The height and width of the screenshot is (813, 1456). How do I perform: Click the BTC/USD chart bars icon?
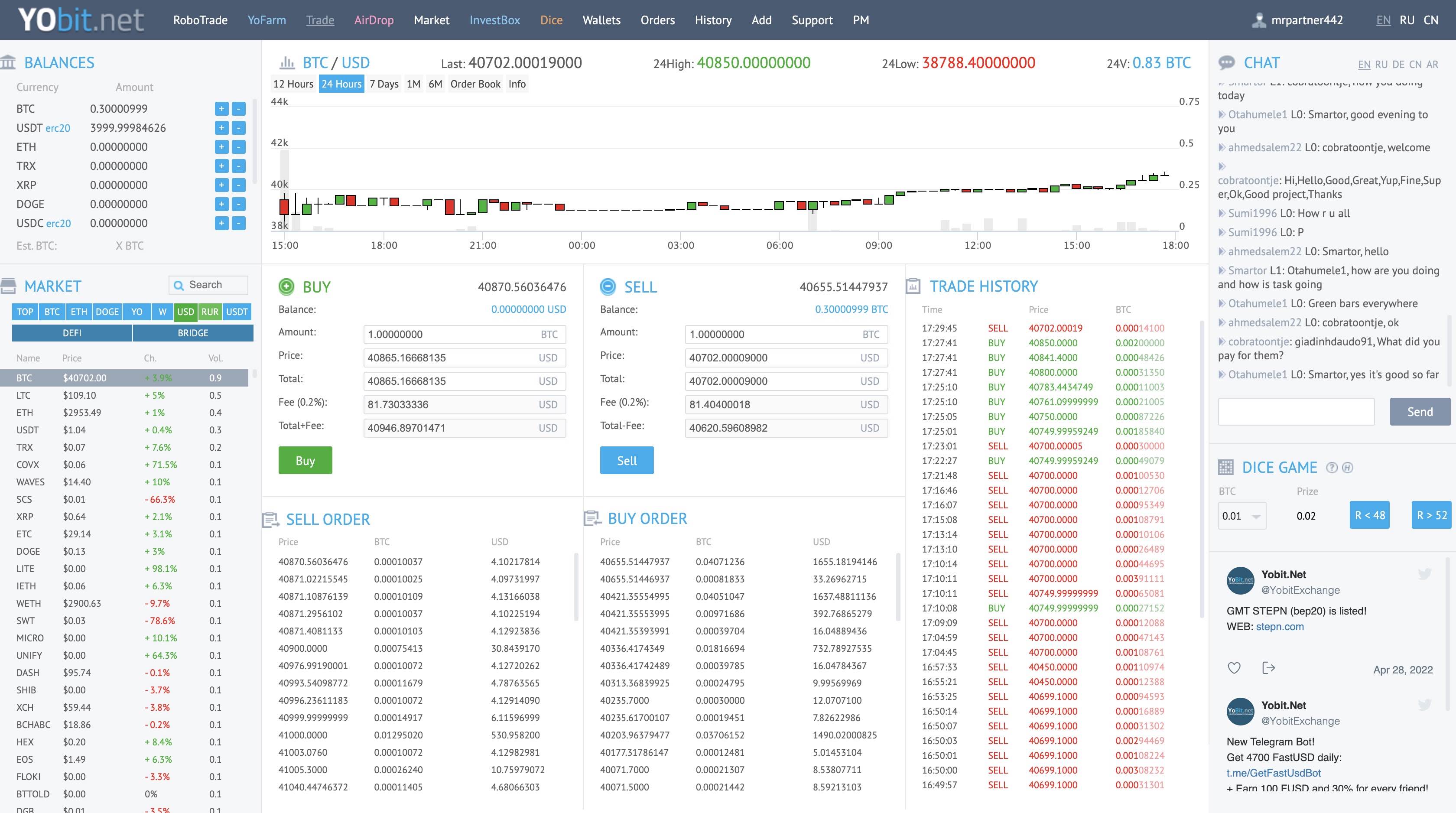coord(287,62)
